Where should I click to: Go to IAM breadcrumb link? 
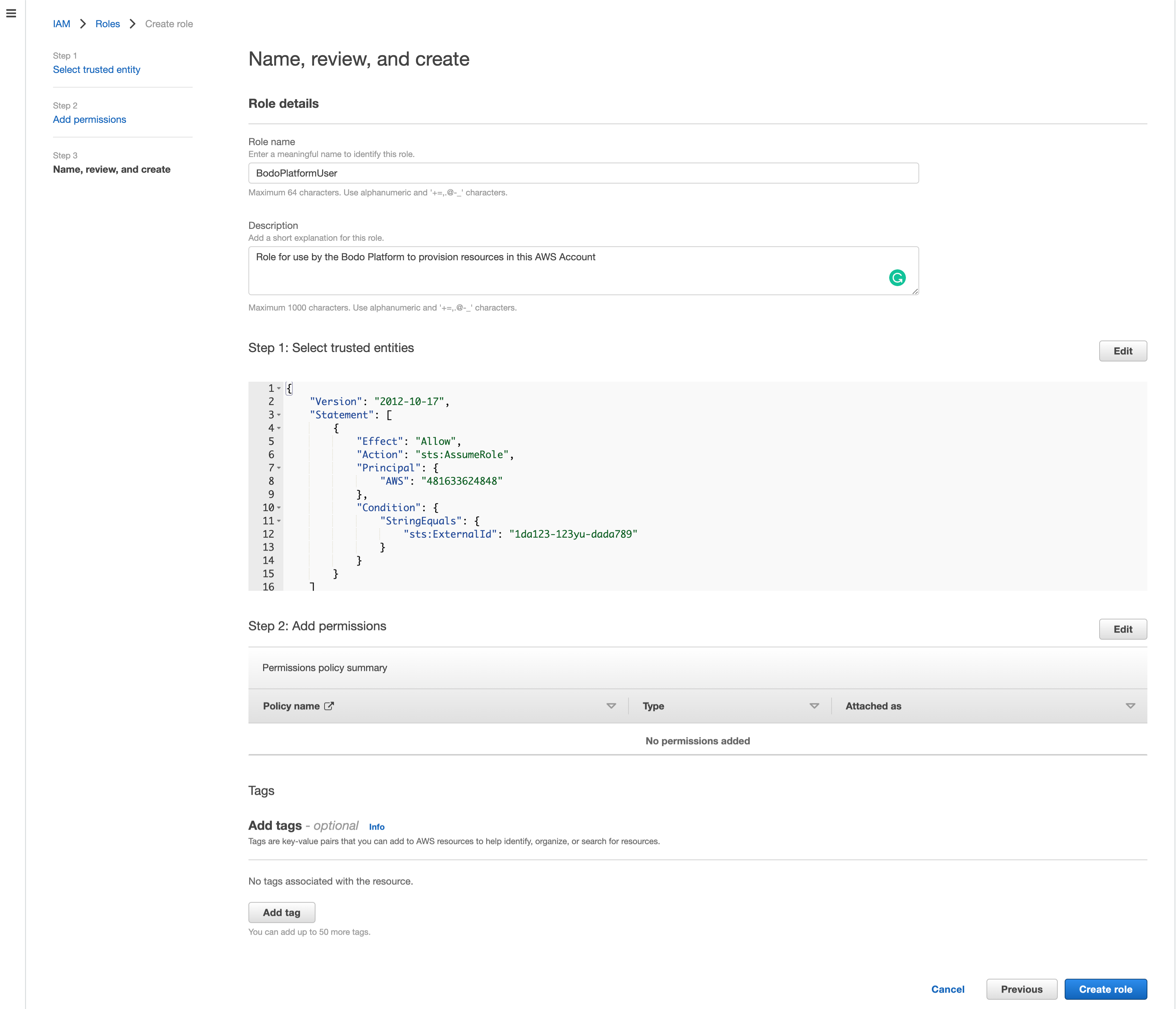click(x=61, y=24)
